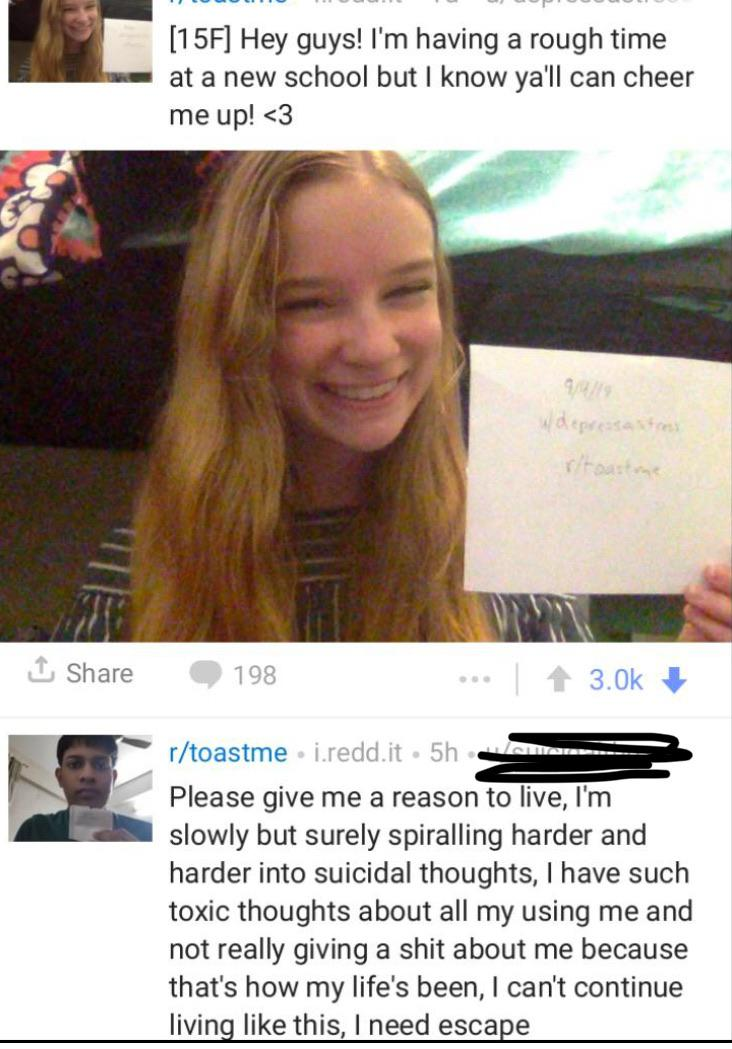This screenshot has height=1049, width=732.
Task: Tap the 5h timestamp on second post
Action: pos(444,753)
